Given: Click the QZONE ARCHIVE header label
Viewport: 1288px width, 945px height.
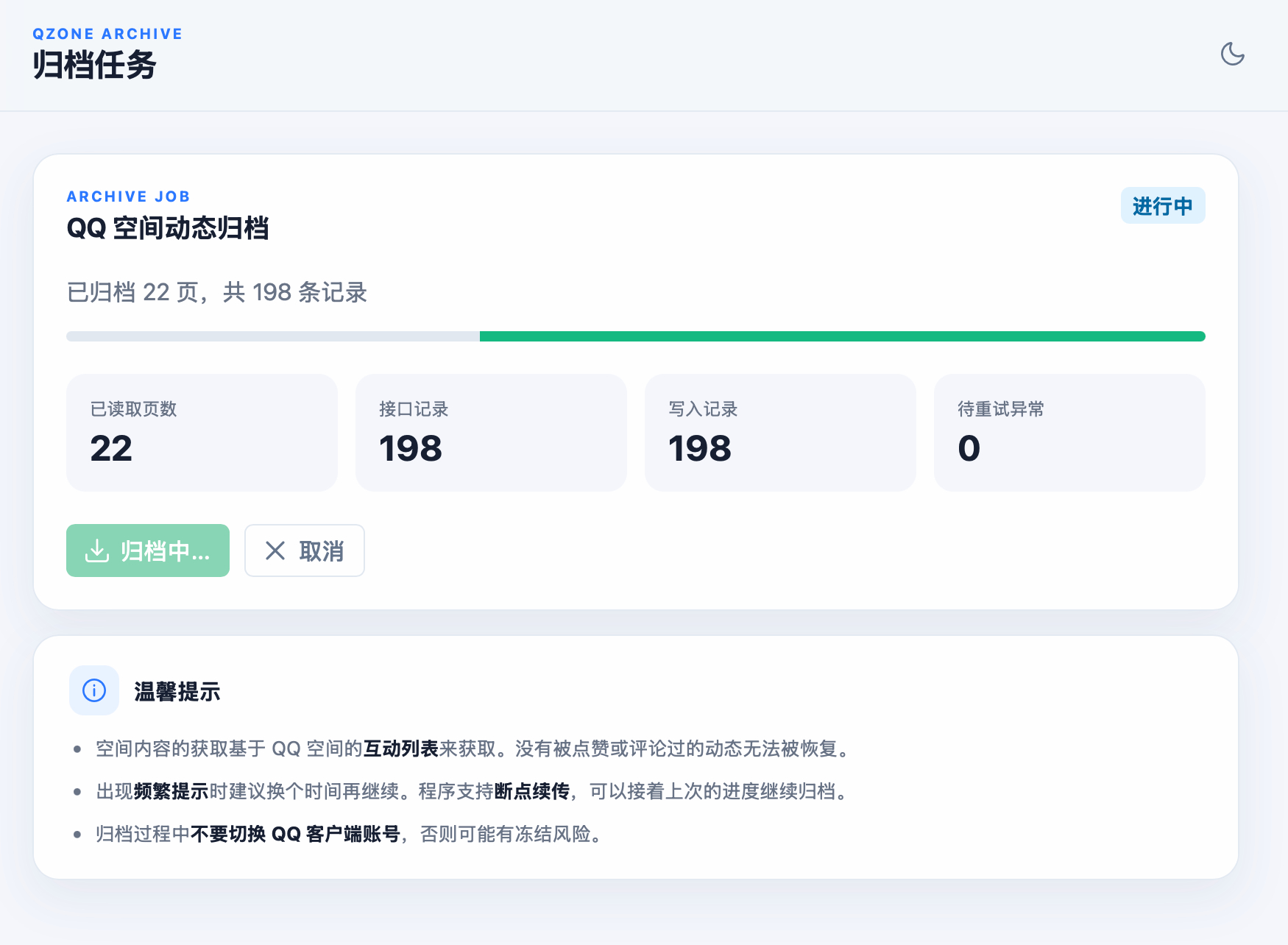Looking at the screenshot, I should pyautogui.click(x=107, y=34).
